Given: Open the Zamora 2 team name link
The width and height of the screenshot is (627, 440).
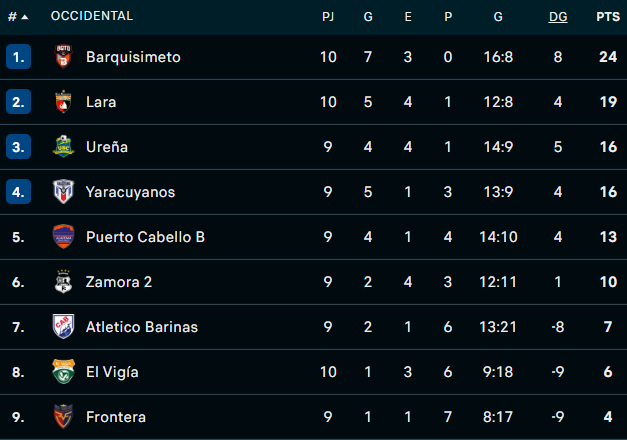Looking at the screenshot, I should pyautogui.click(x=119, y=282).
